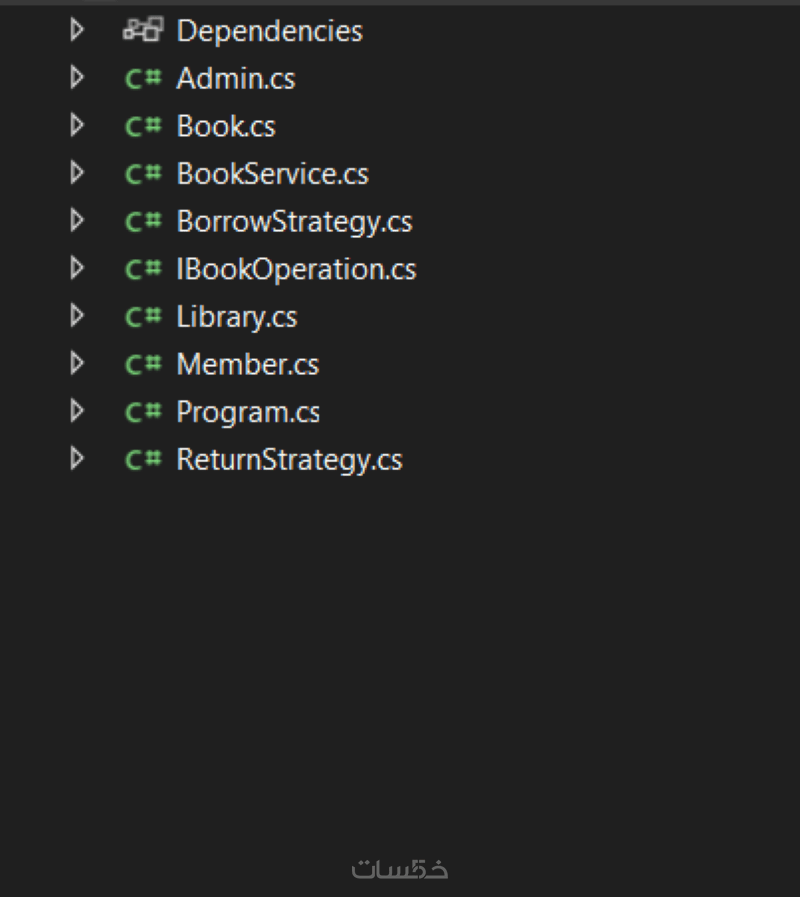Screen dimensions: 800x897
Task: Select the Program.cs file name
Action: (248, 412)
